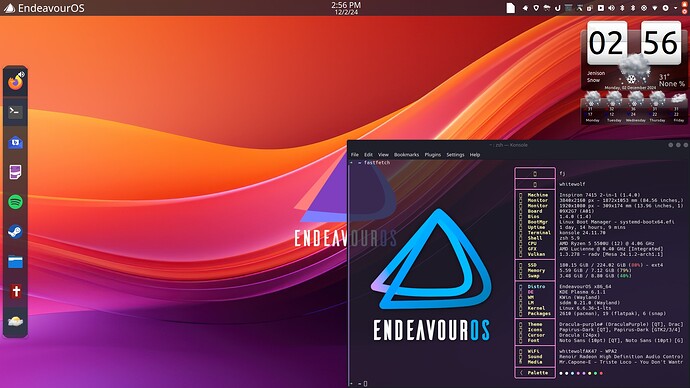Click the white document icon in tray
690x388 pixels.
click(x=510, y=8)
